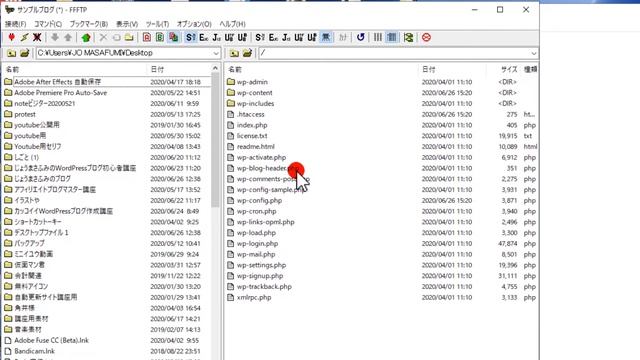Viewport: 640px width, 360px height.
Task: Open change-folder icon for local pane
Action: click(x=24, y=53)
